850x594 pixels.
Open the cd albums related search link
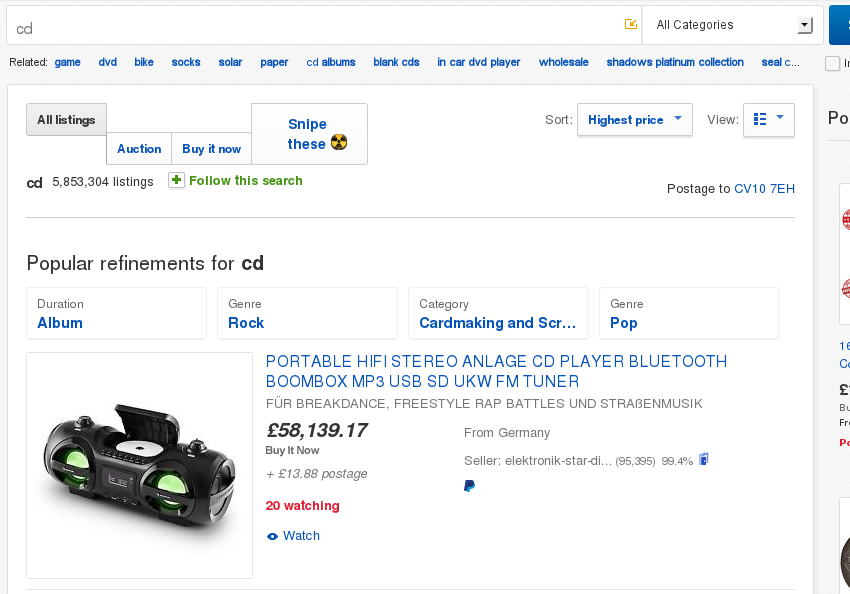[331, 62]
